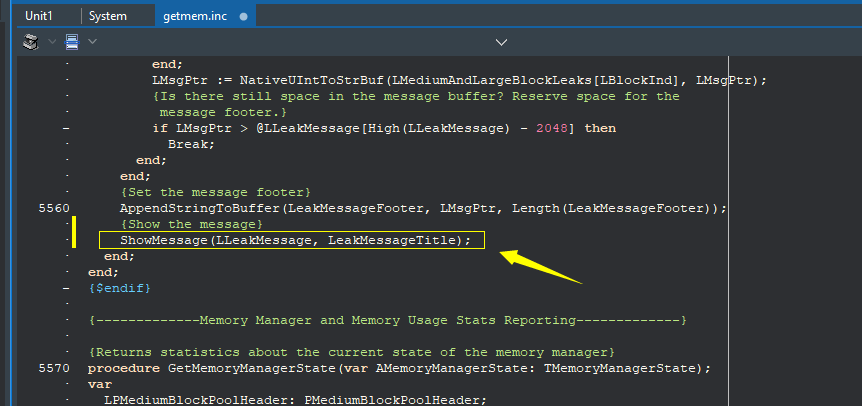Click the AppendStringToBuffer code line

[423, 209]
